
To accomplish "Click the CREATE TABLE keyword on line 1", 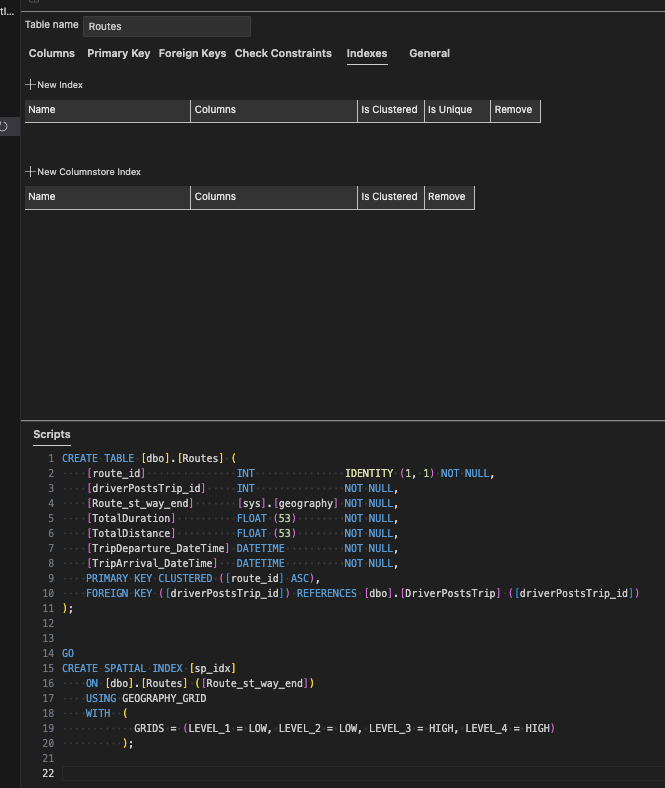I will point(98,458).
